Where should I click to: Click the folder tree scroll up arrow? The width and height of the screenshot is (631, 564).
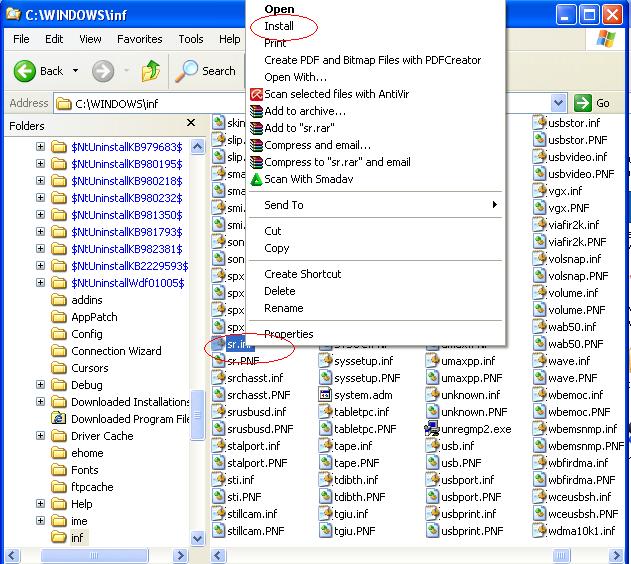(x=197, y=146)
